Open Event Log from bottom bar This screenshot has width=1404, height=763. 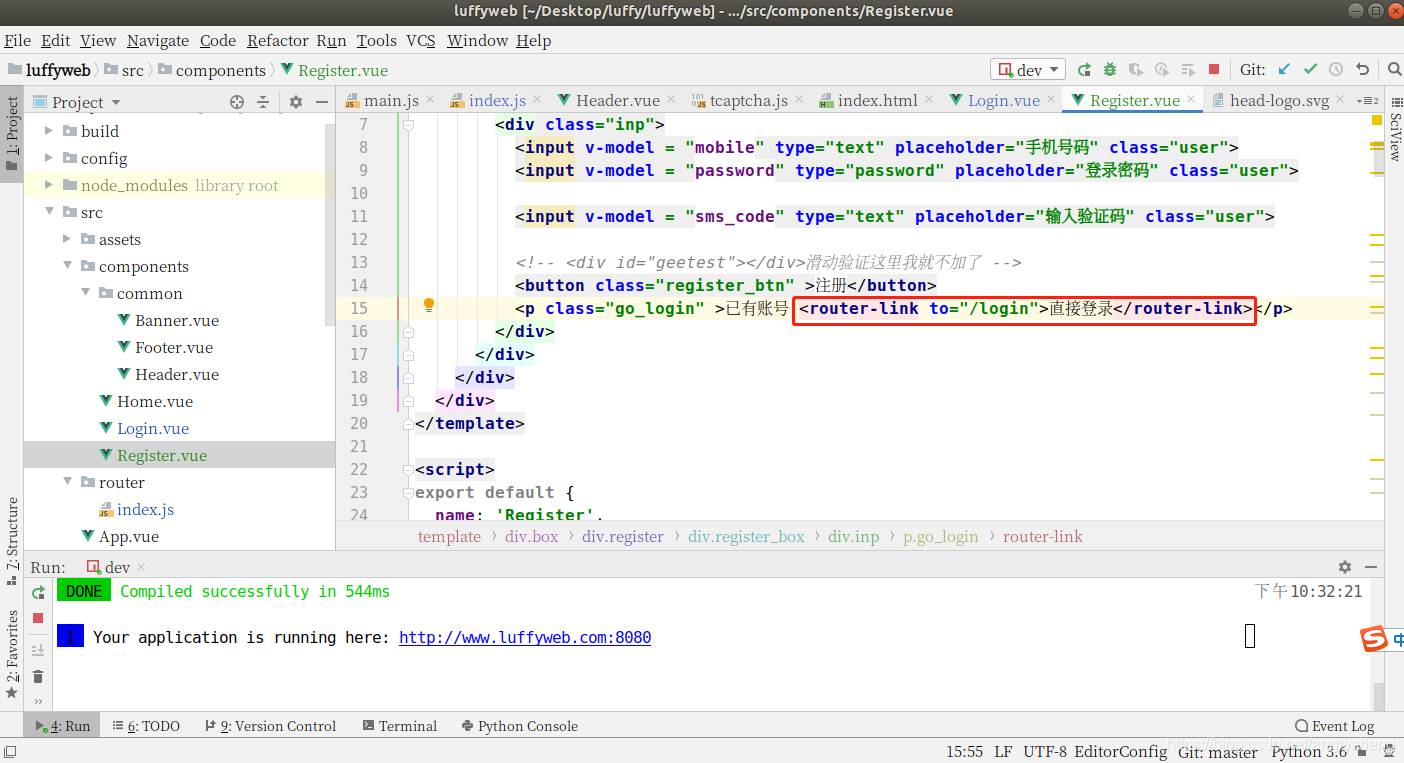click(x=1334, y=726)
